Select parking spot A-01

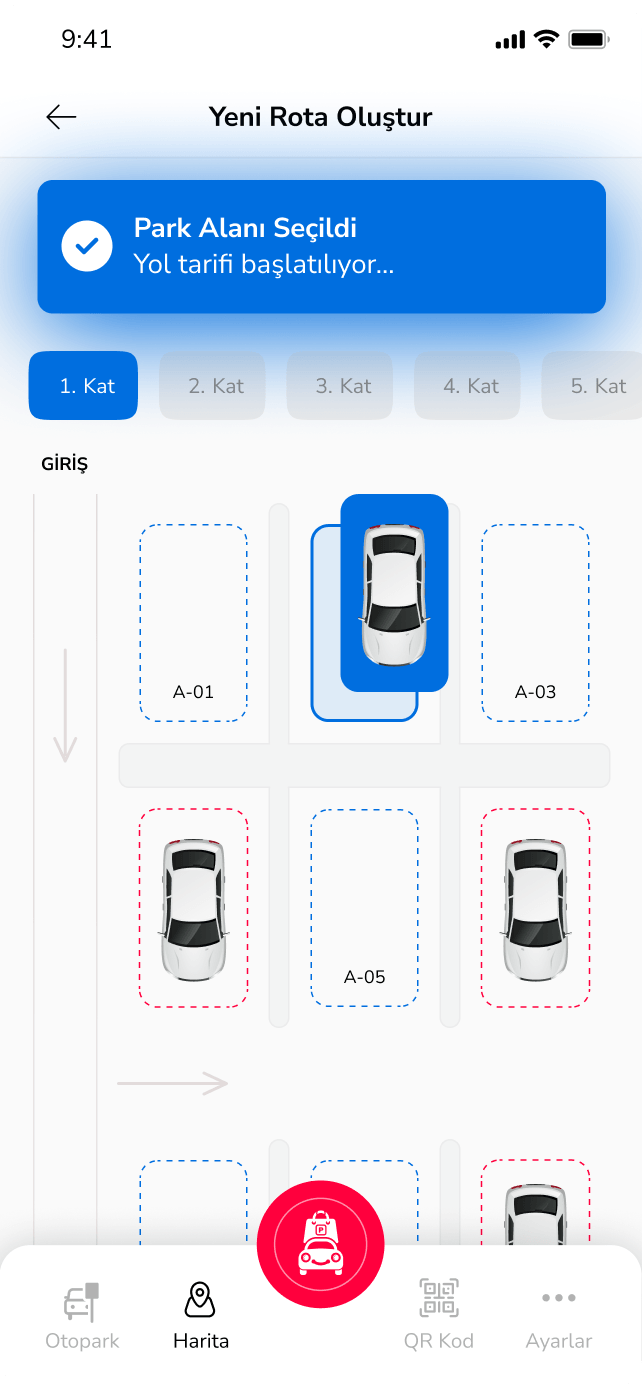click(x=193, y=623)
